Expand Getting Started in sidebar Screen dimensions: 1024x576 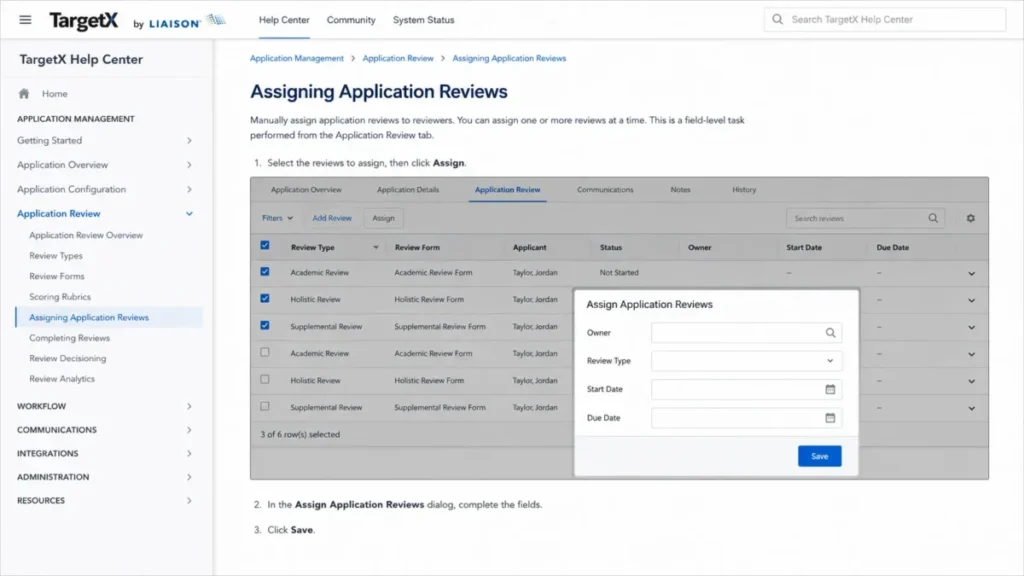coord(189,140)
